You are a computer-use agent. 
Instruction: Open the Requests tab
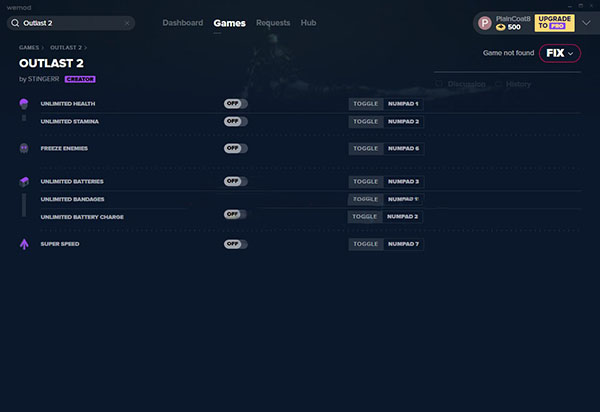coord(273,22)
